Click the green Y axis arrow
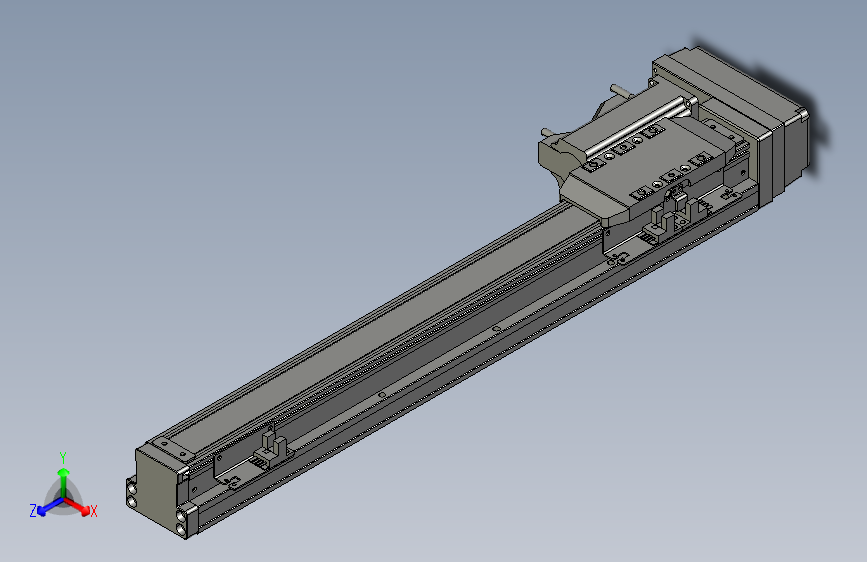Image resolution: width=867 pixels, height=562 pixels. click(x=64, y=481)
